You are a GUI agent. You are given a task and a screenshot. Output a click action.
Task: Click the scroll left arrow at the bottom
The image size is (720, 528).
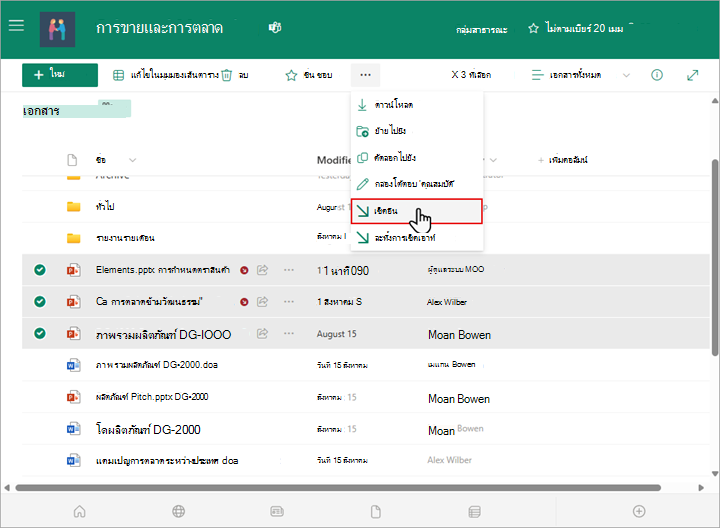coord(7,488)
